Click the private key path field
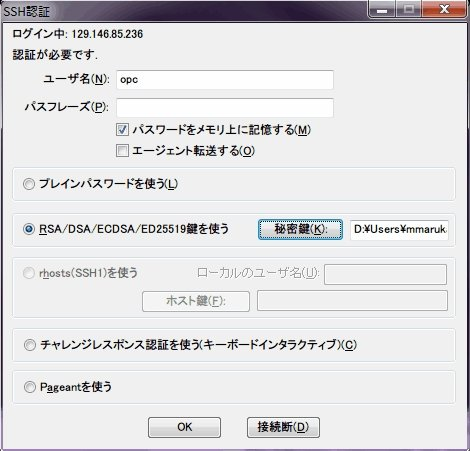The height and width of the screenshot is (451, 470). point(399,230)
